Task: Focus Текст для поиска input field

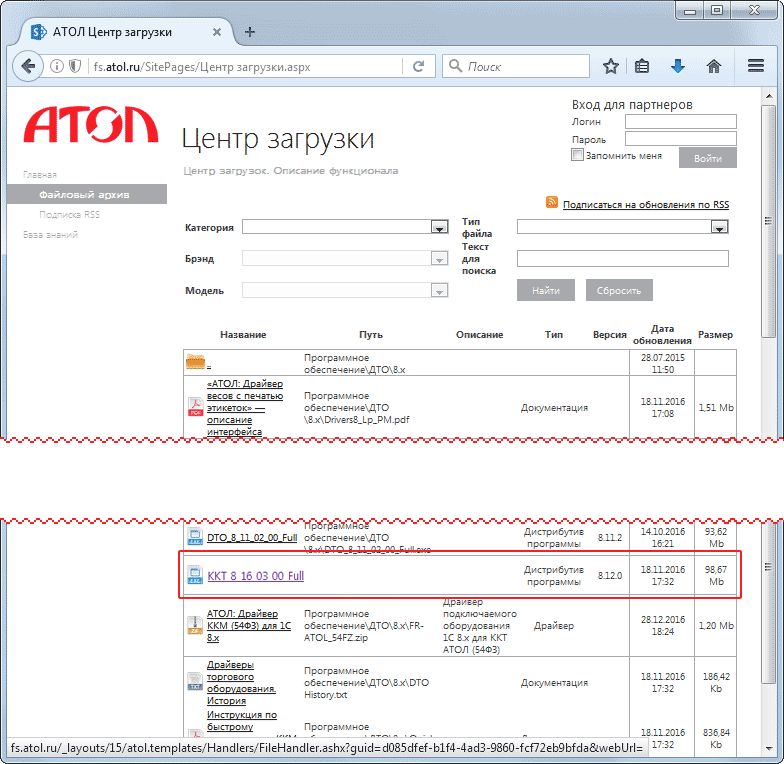Action: coord(622,258)
